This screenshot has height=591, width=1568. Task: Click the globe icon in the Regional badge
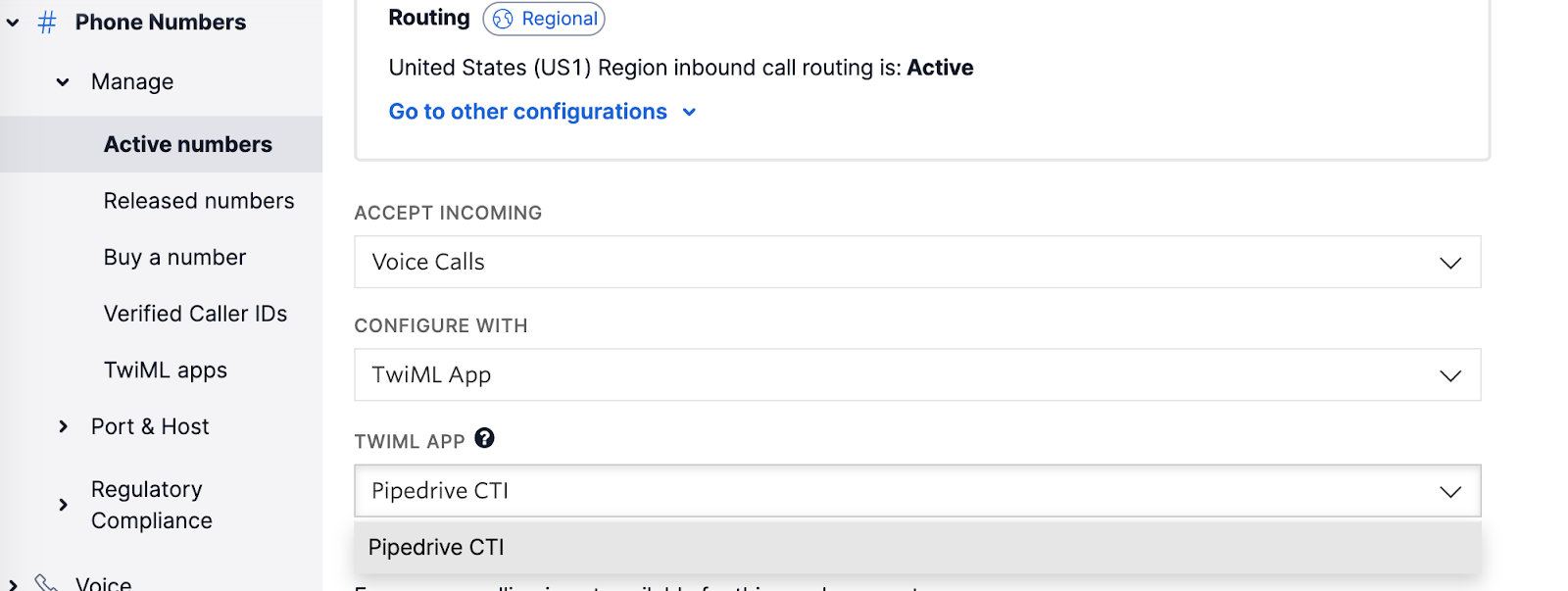pyautogui.click(x=503, y=19)
